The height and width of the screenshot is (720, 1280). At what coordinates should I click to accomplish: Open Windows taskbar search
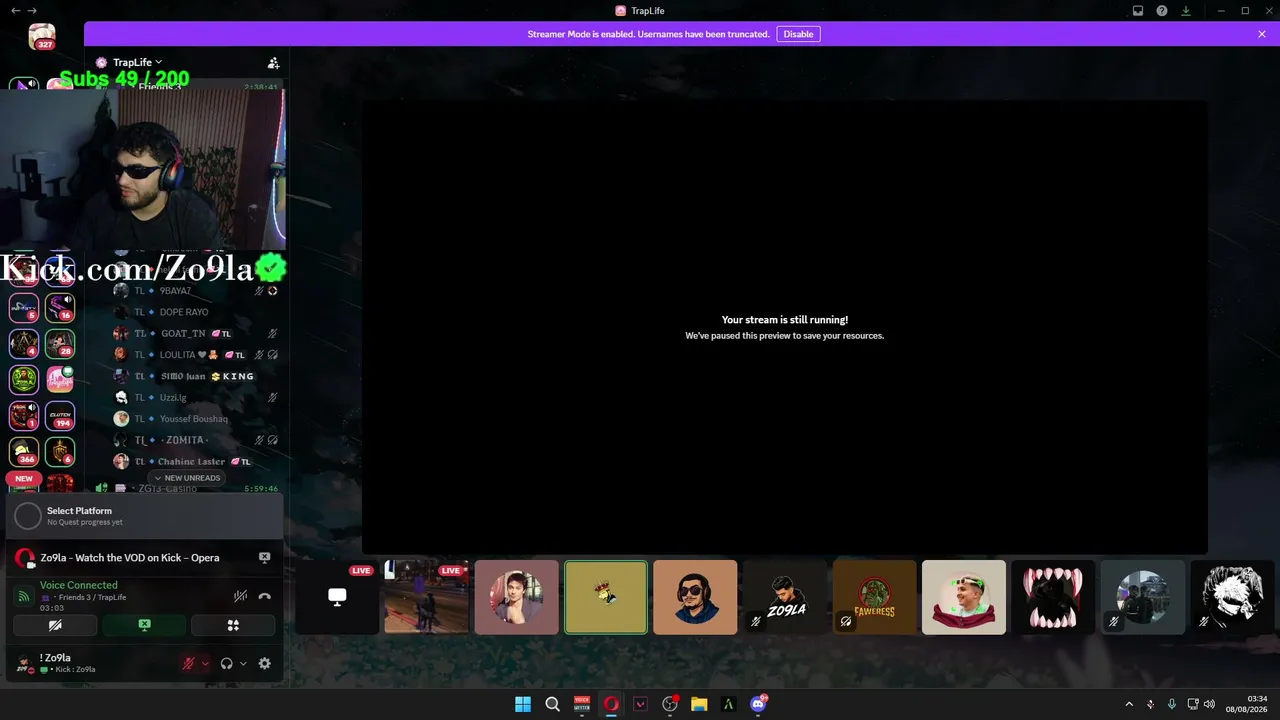[552, 704]
